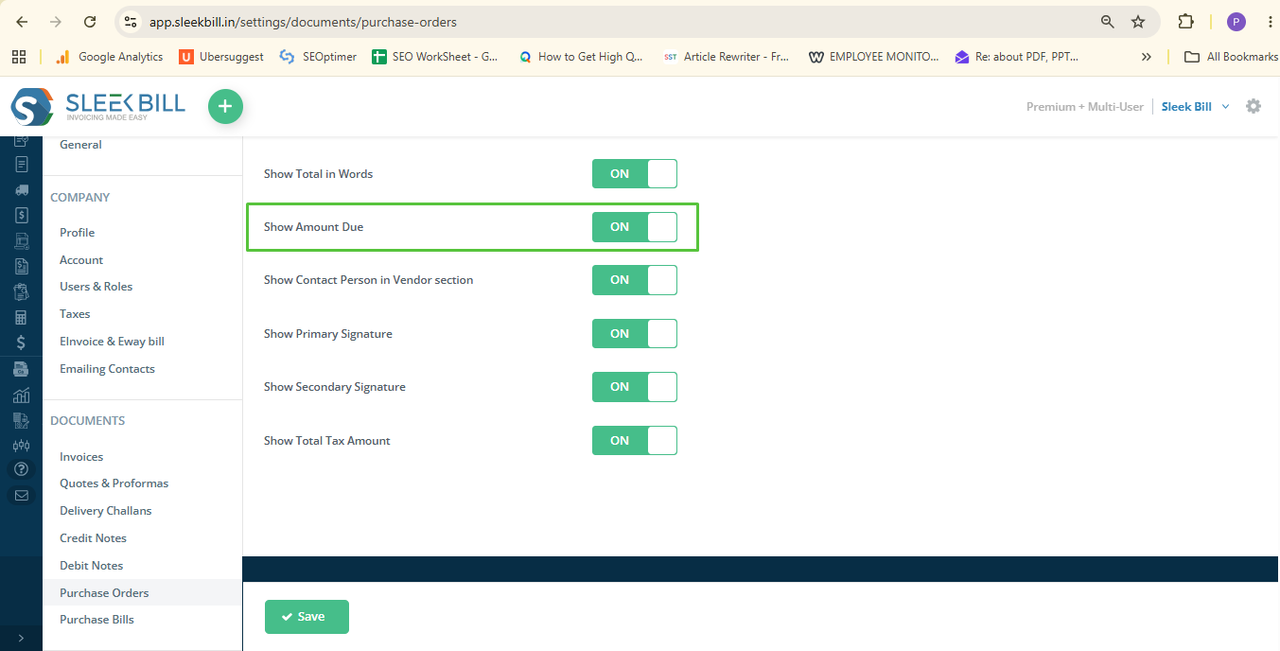This screenshot has height=651, width=1280.
Task: Open the browser apps grid icon
Action: (19, 57)
